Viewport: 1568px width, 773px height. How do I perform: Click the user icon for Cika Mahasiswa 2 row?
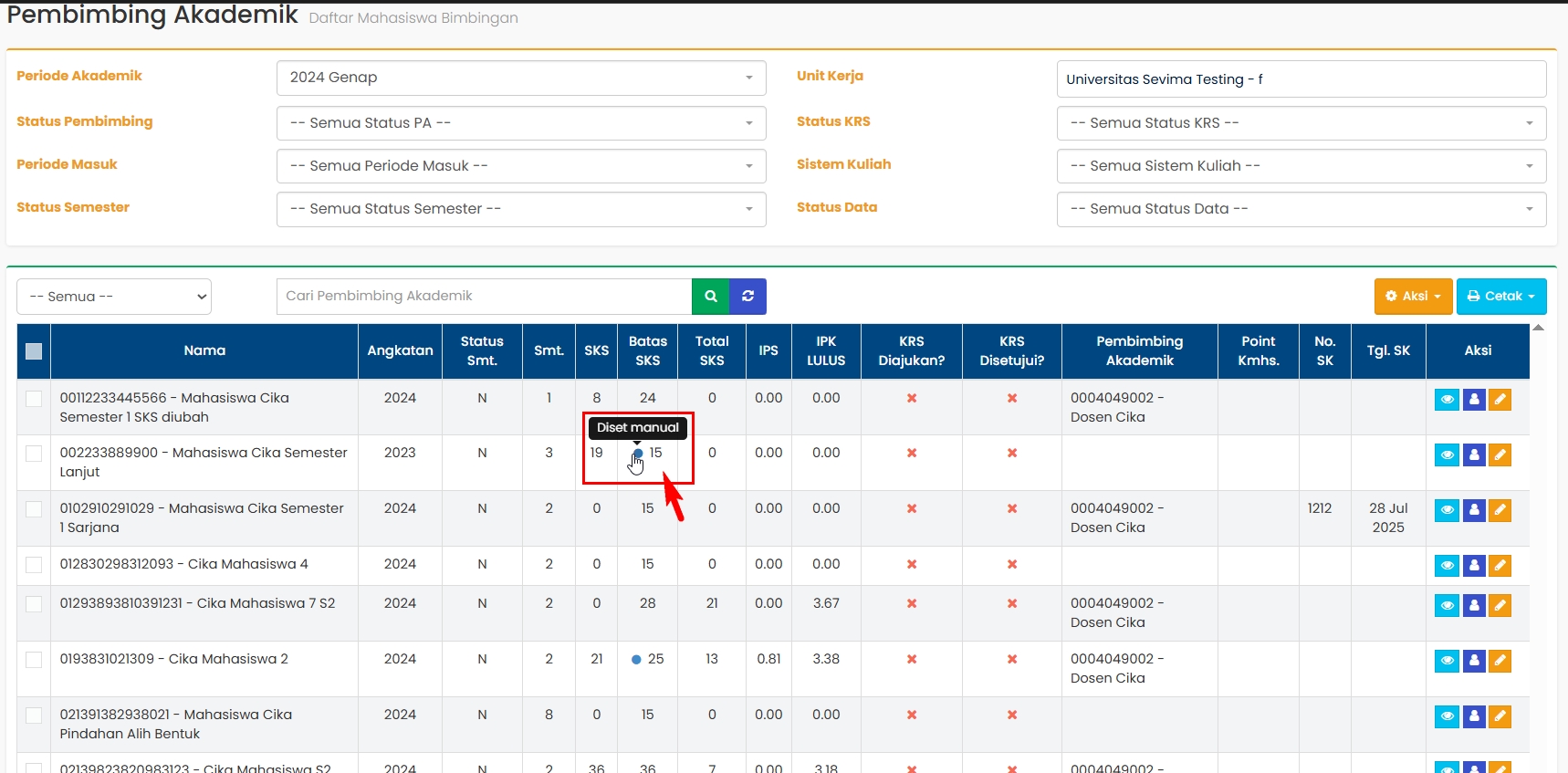pyautogui.click(x=1474, y=661)
